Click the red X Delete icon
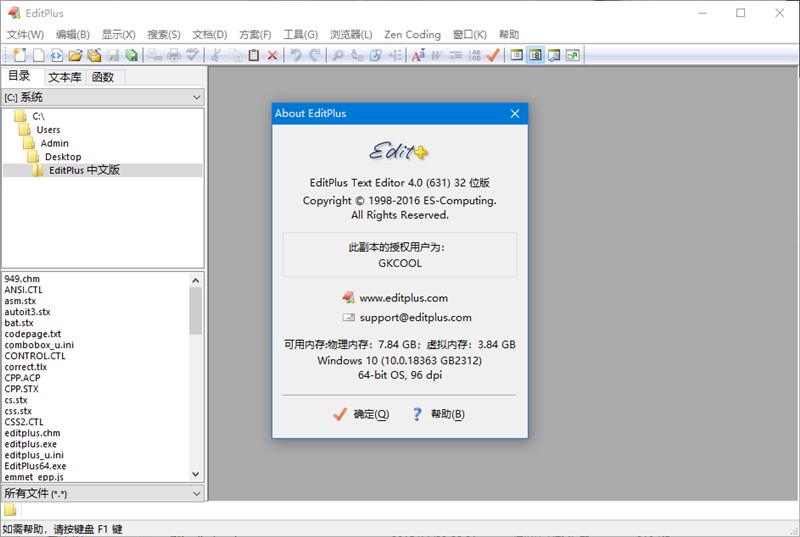Viewport: 800px width, 537px height. point(272,56)
